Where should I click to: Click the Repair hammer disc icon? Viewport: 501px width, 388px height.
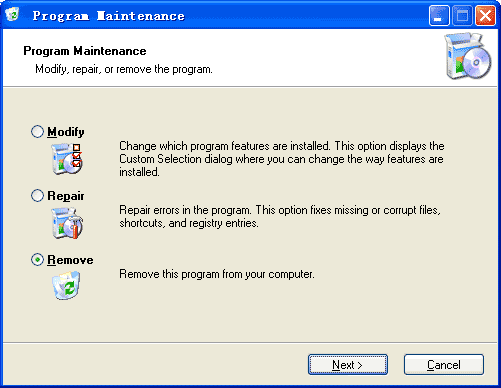pos(67,223)
